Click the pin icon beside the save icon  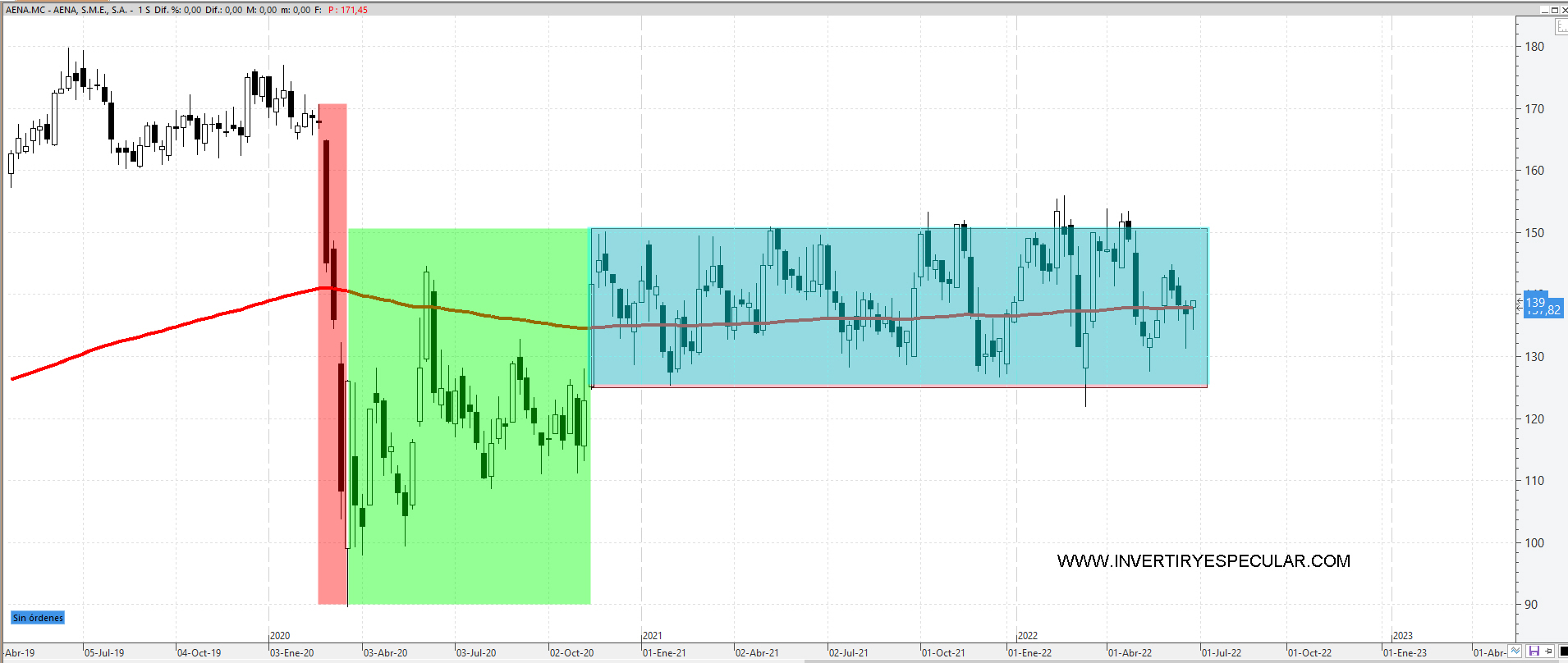pos(1550,652)
